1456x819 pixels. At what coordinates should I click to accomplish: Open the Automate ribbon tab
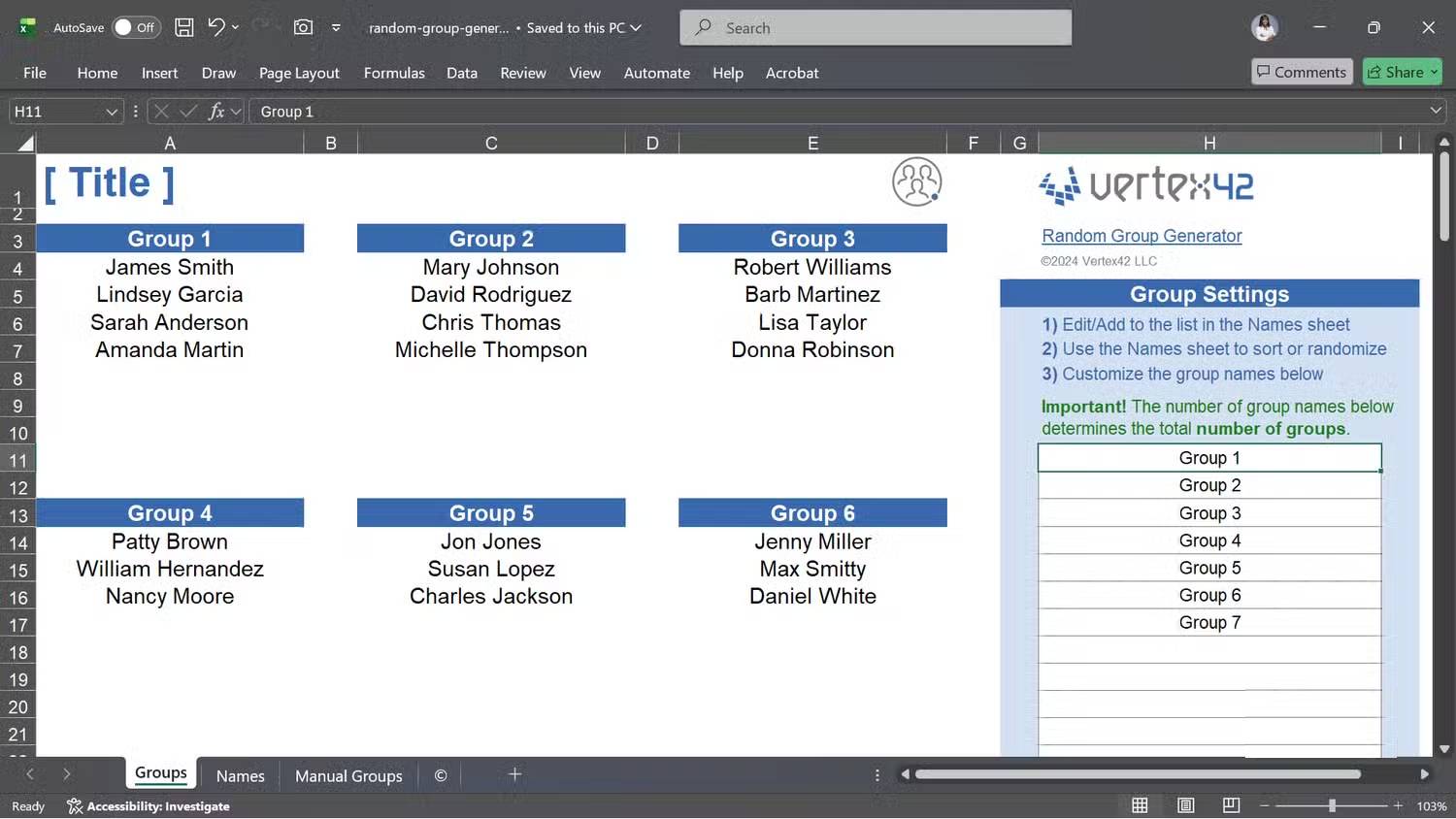(656, 73)
